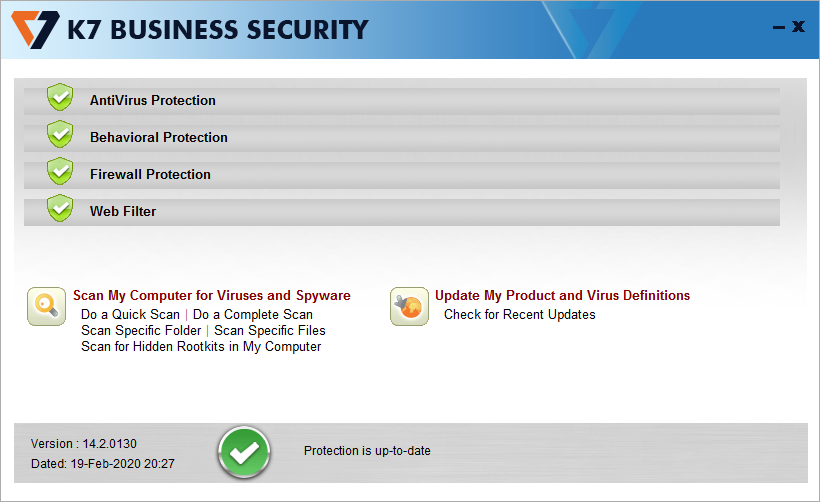Click Scan My Computer for Viruses heading
This screenshot has width=820, height=502.
click(x=212, y=296)
